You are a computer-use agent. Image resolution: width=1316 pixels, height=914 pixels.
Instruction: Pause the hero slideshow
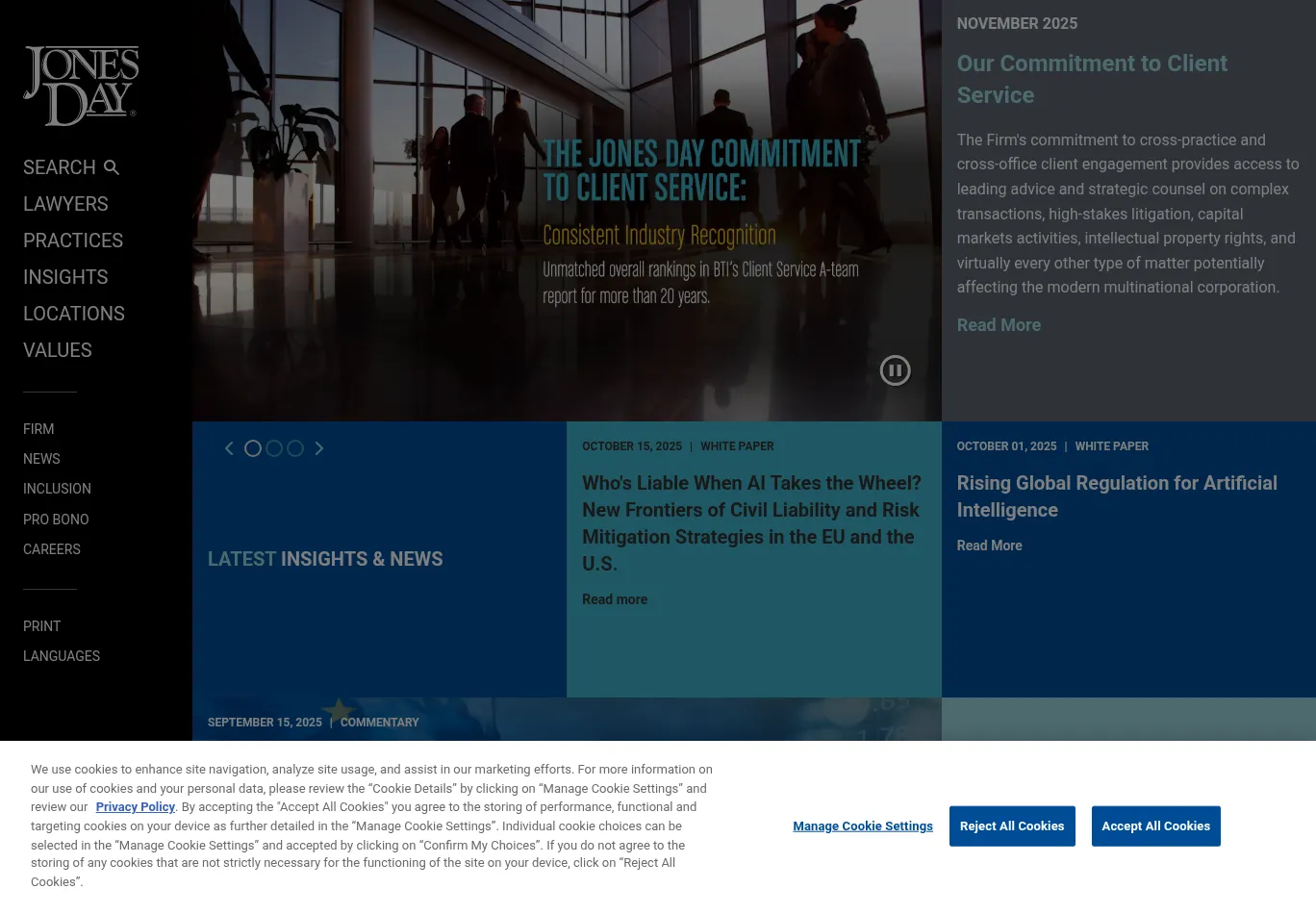[895, 370]
